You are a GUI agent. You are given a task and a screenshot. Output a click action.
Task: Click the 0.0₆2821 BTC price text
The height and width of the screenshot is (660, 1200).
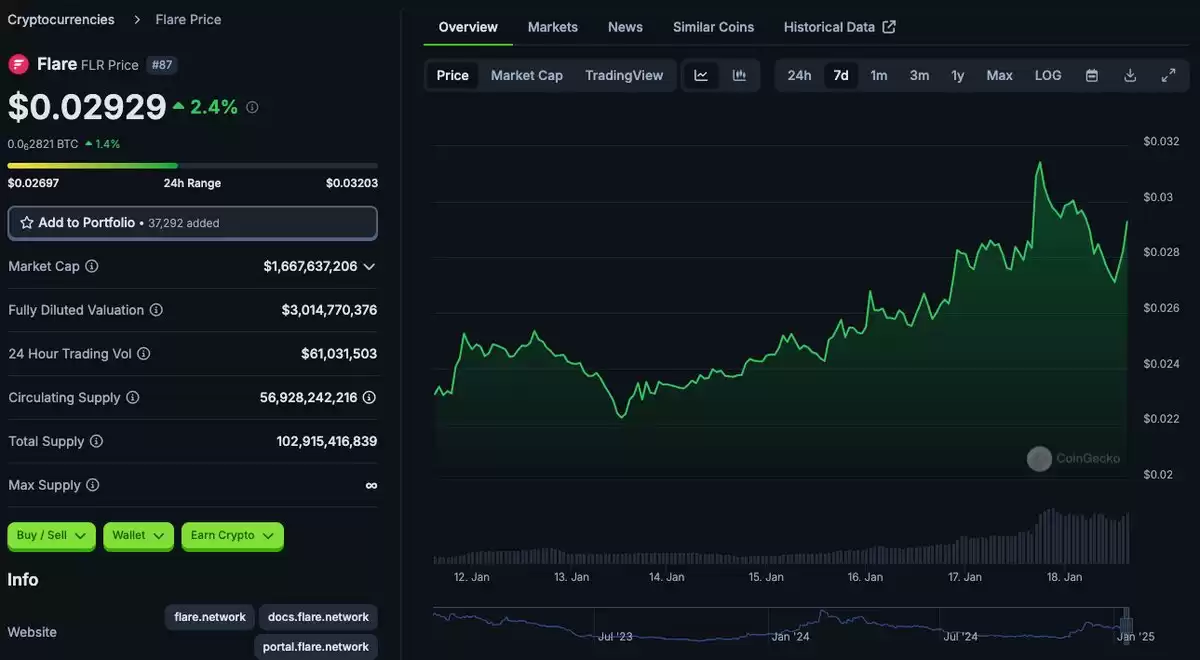click(43, 144)
